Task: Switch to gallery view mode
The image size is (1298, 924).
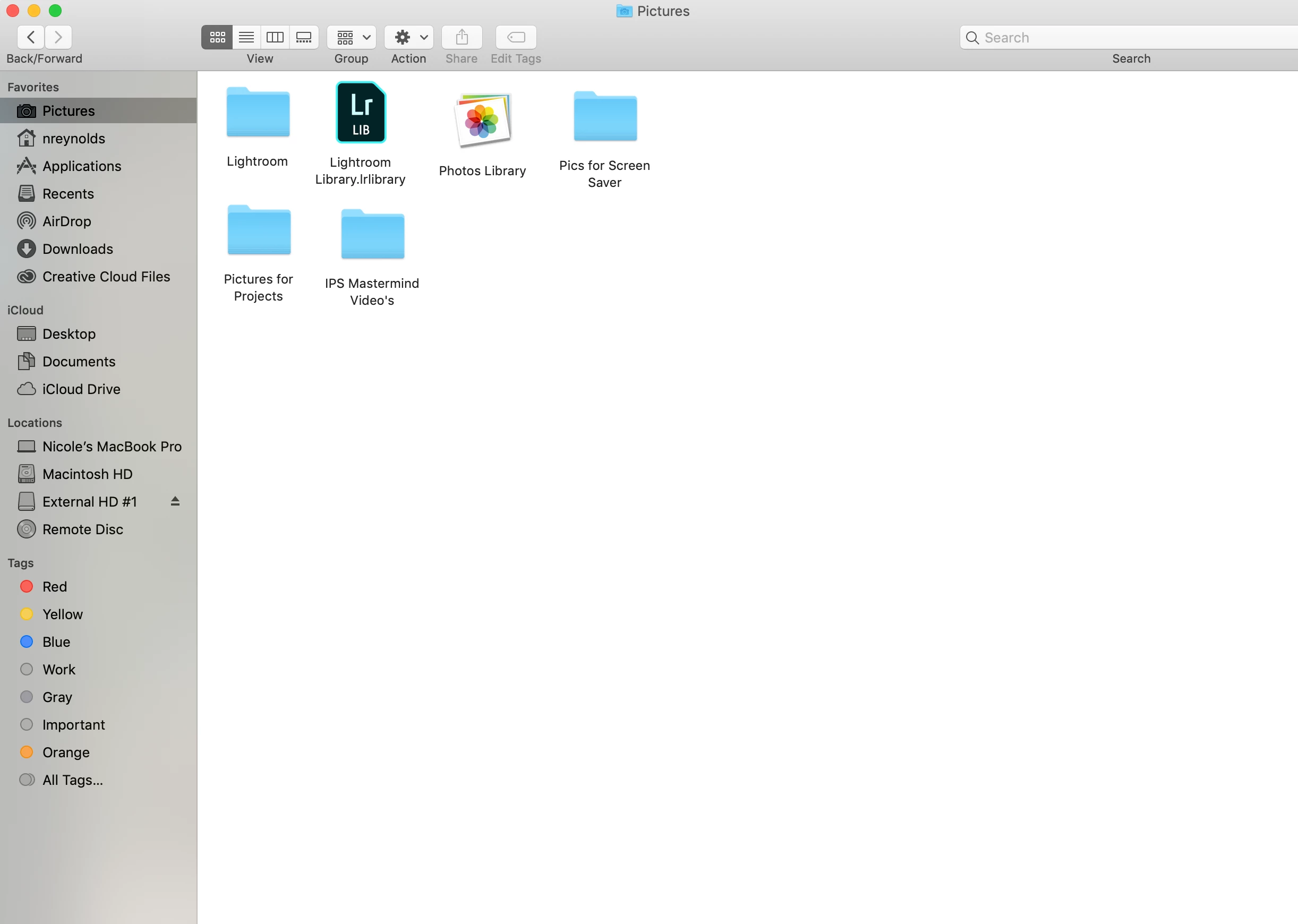Action: click(304, 38)
